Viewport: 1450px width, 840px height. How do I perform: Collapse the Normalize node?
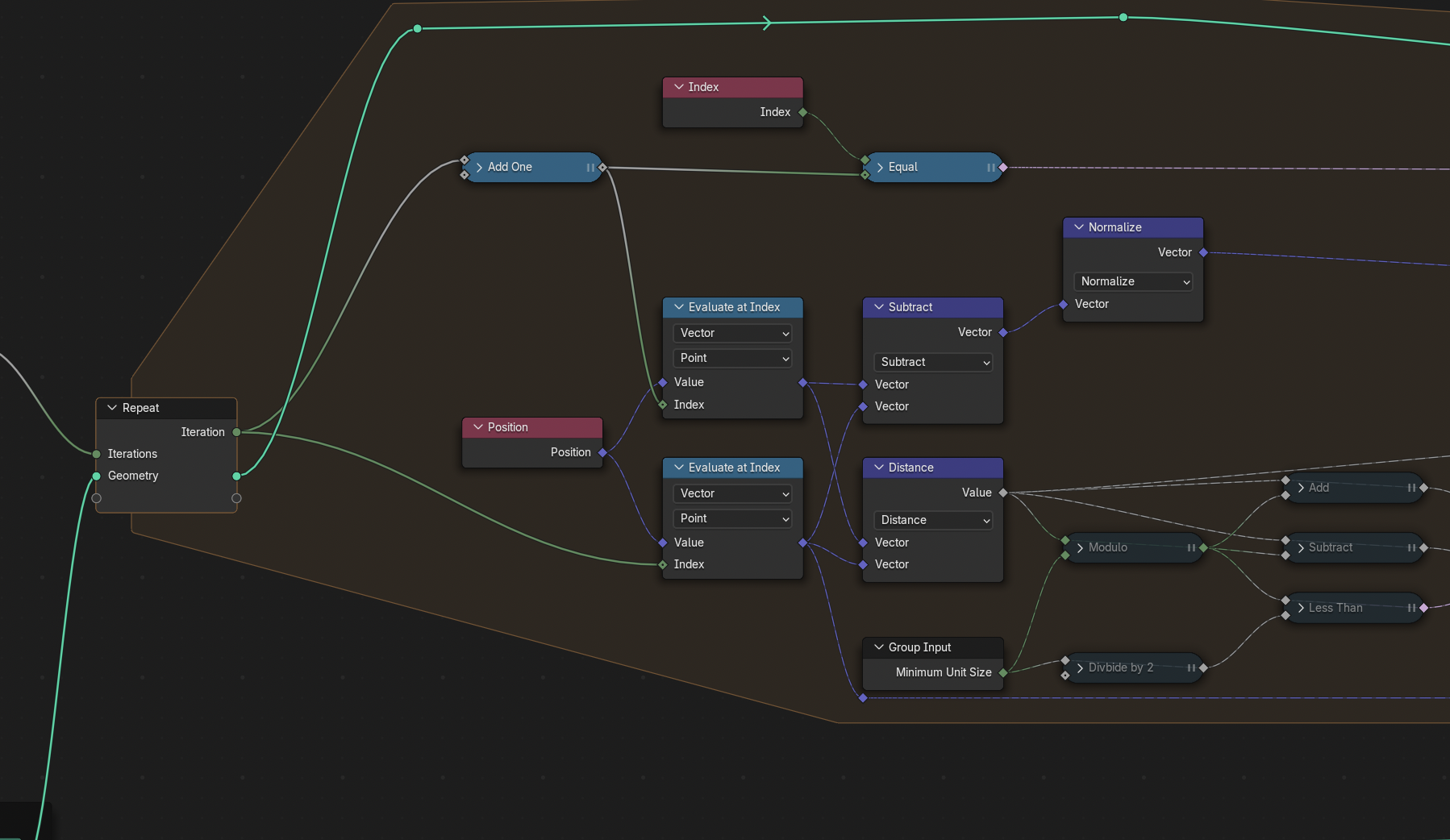(x=1079, y=227)
